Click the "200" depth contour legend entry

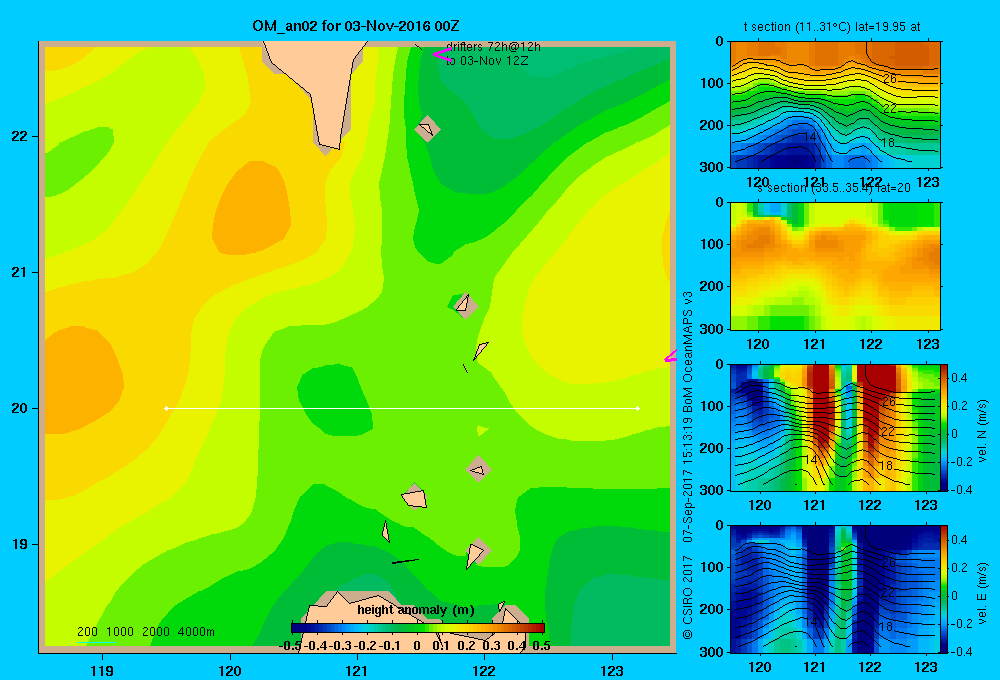[x=87, y=632]
